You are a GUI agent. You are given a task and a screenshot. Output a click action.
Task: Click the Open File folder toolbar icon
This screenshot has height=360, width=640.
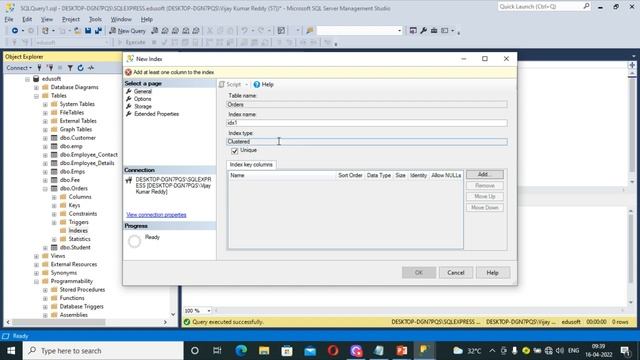[x=77, y=31]
